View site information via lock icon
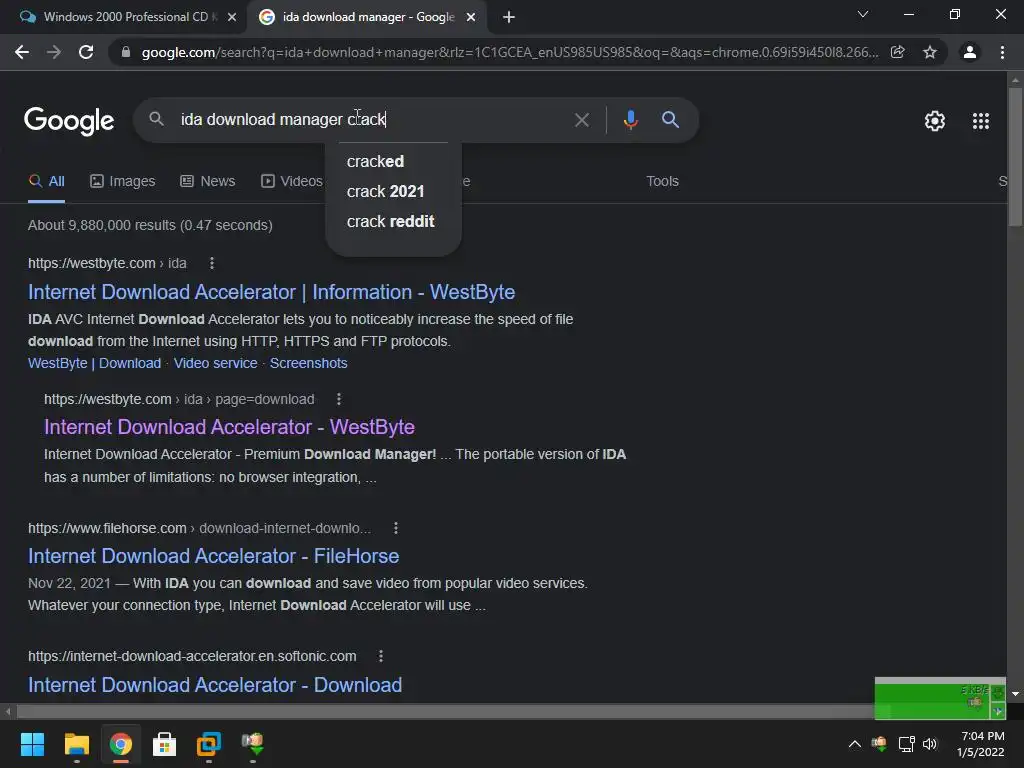Image resolution: width=1024 pixels, height=768 pixels. click(x=126, y=52)
